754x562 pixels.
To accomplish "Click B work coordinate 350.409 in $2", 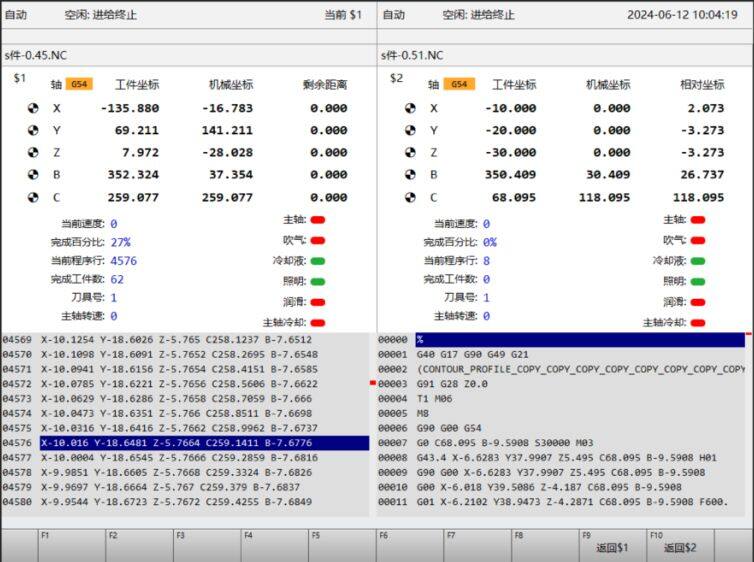I will coord(510,175).
